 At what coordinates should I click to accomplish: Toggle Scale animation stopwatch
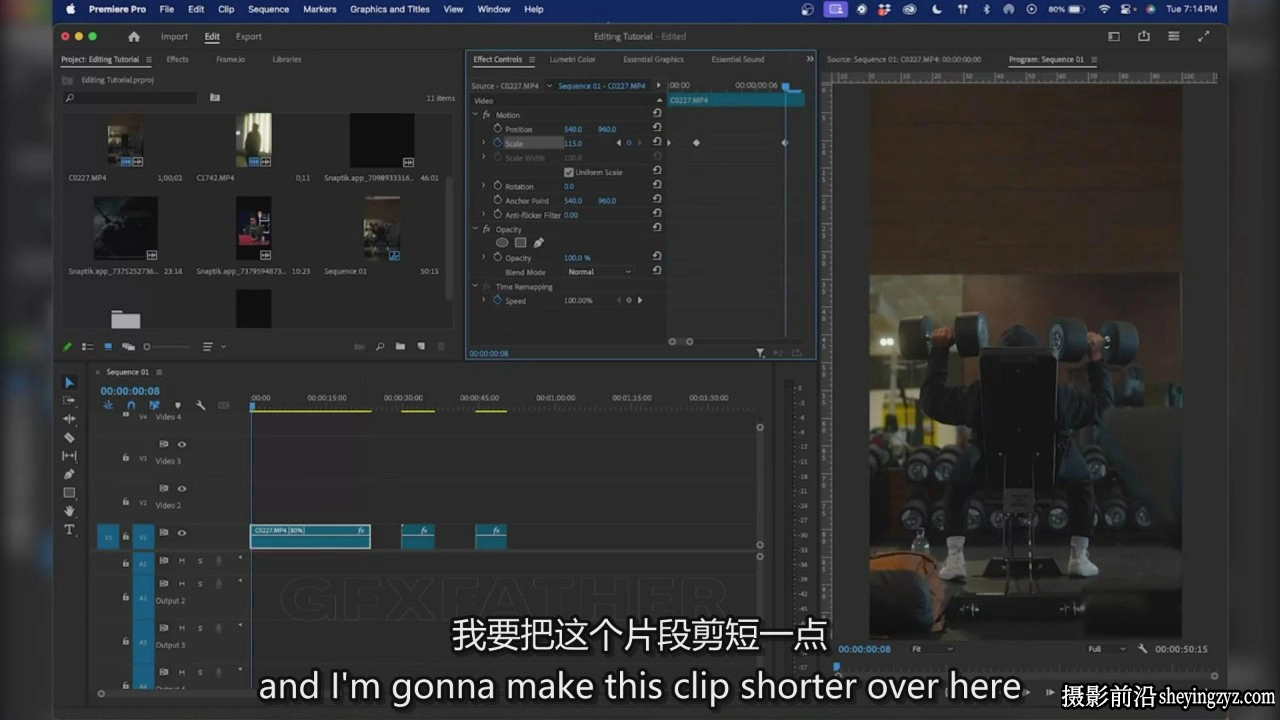click(497, 143)
